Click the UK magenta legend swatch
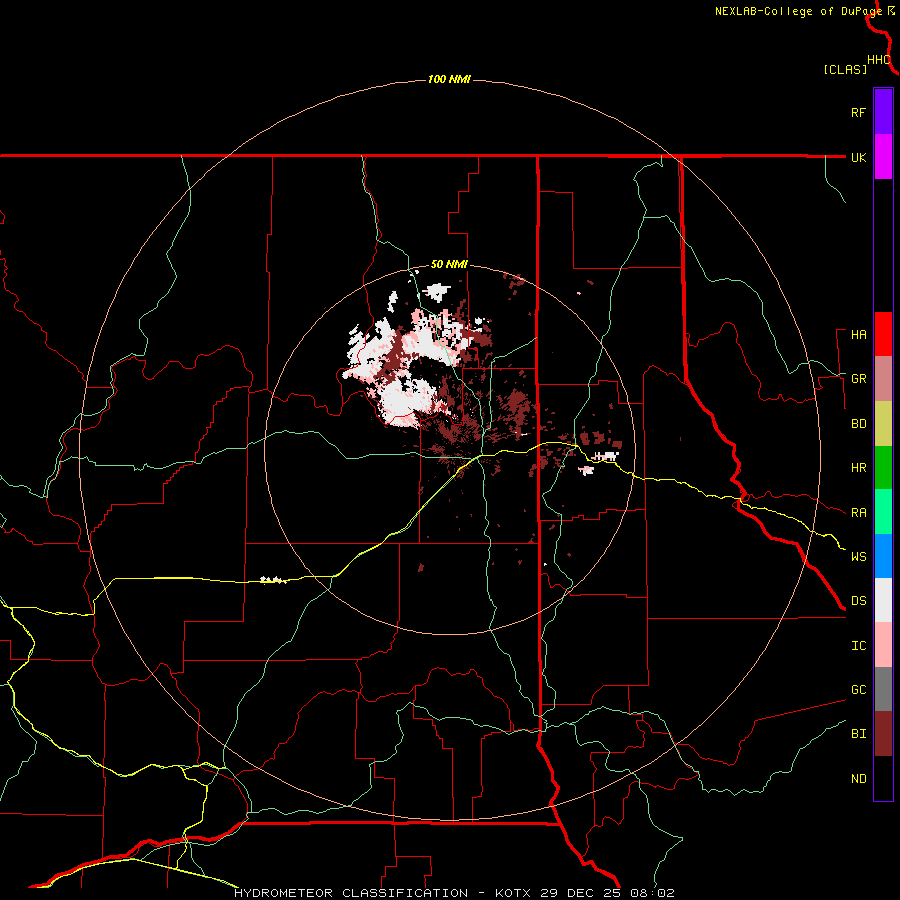This screenshot has height=900, width=900. [883, 156]
